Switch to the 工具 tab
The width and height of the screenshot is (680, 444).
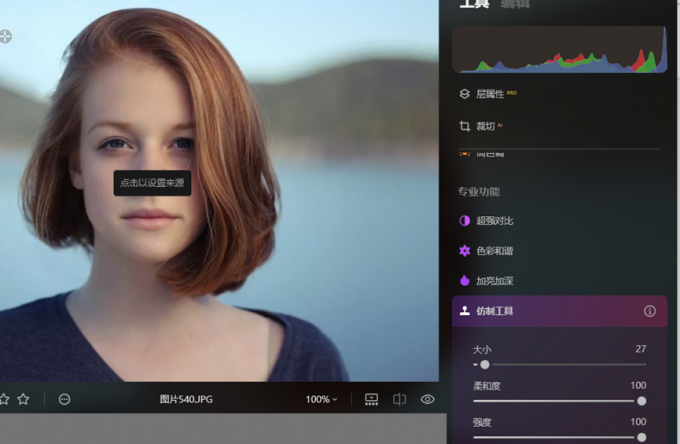point(474,3)
